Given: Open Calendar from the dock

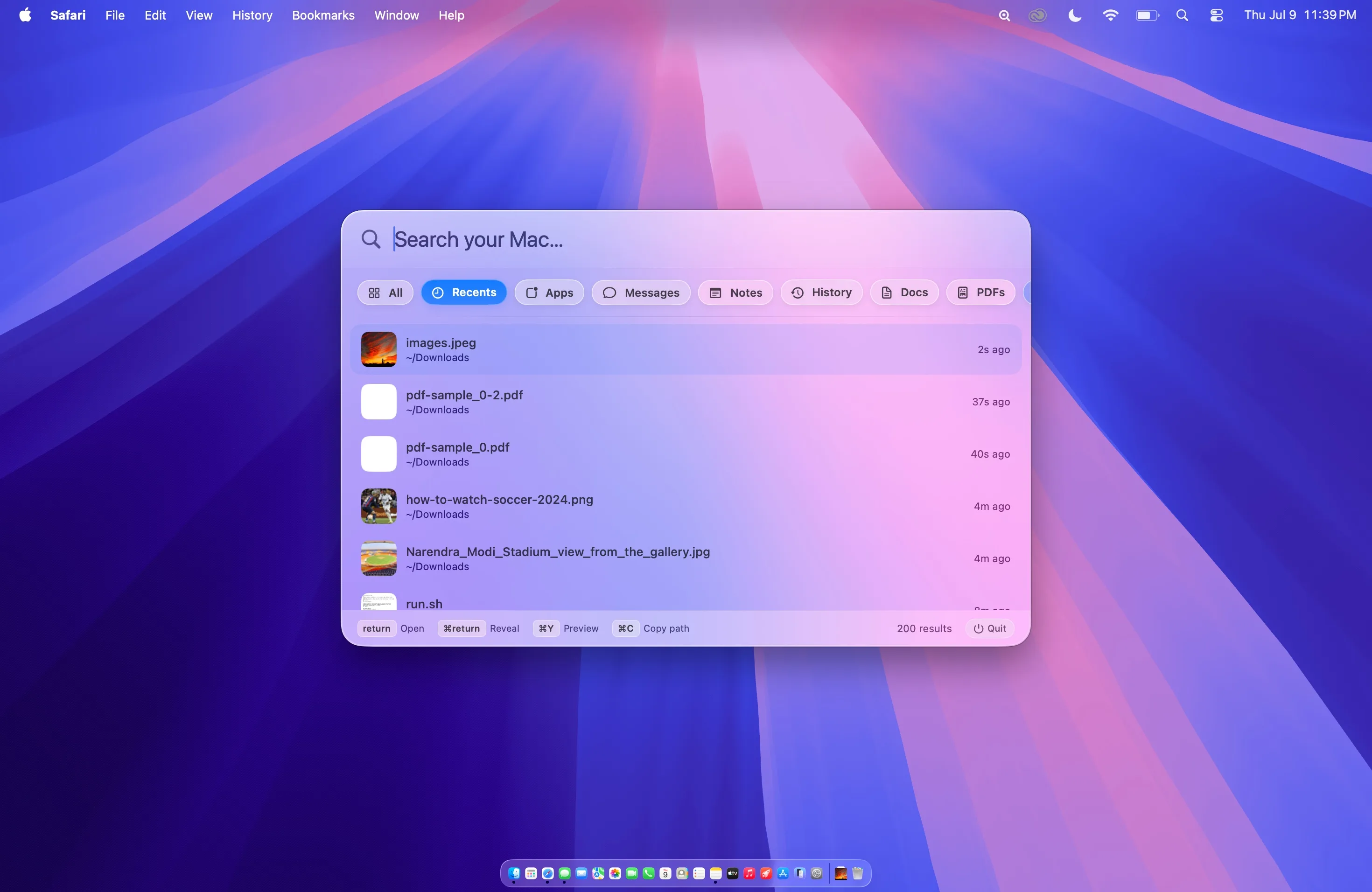Looking at the screenshot, I should tap(665, 873).
